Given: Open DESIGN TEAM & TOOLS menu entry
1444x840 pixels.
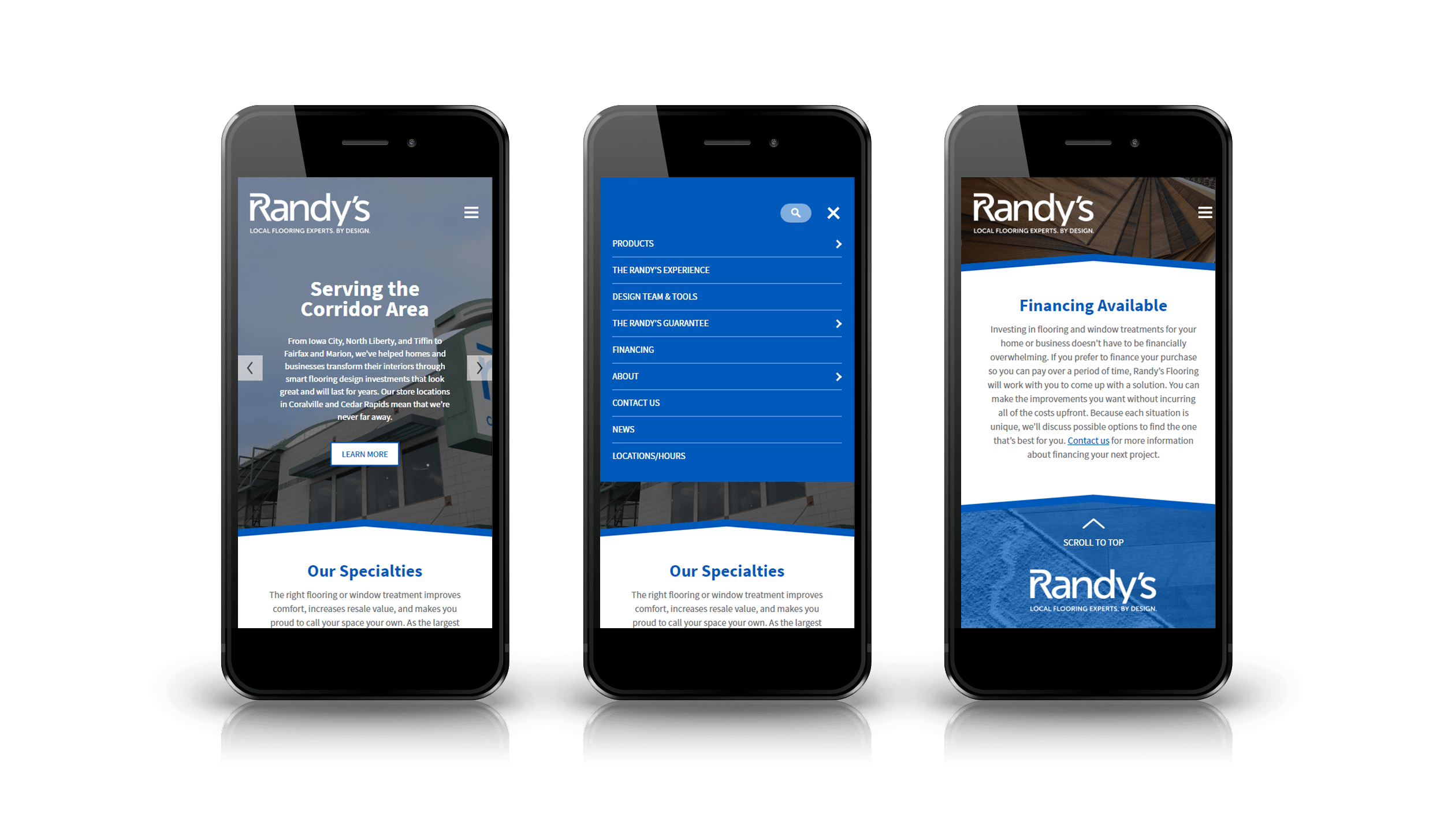Looking at the screenshot, I should [x=658, y=297].
